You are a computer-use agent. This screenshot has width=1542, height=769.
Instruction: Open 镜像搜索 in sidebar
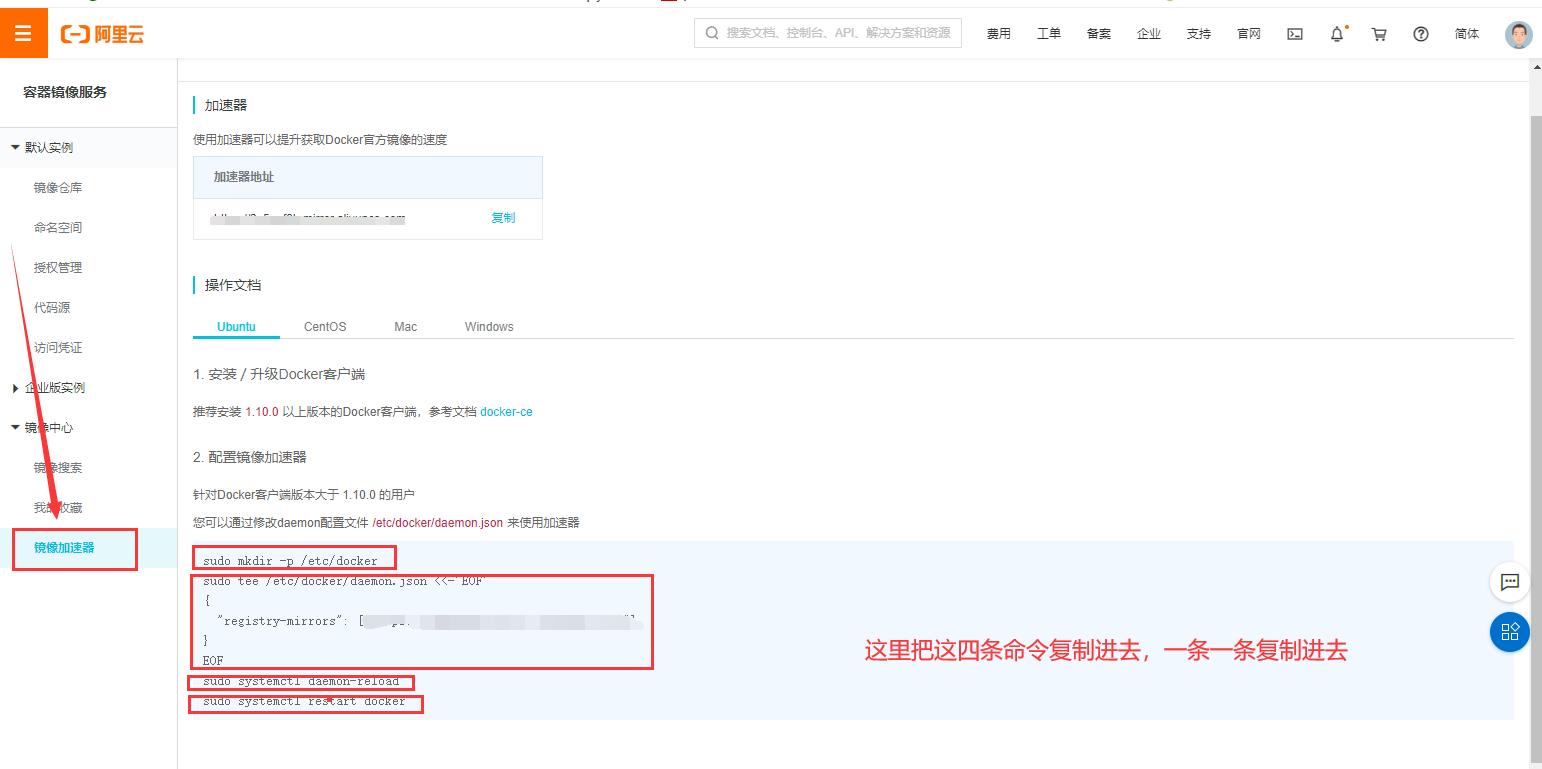(x=58, y=467)
